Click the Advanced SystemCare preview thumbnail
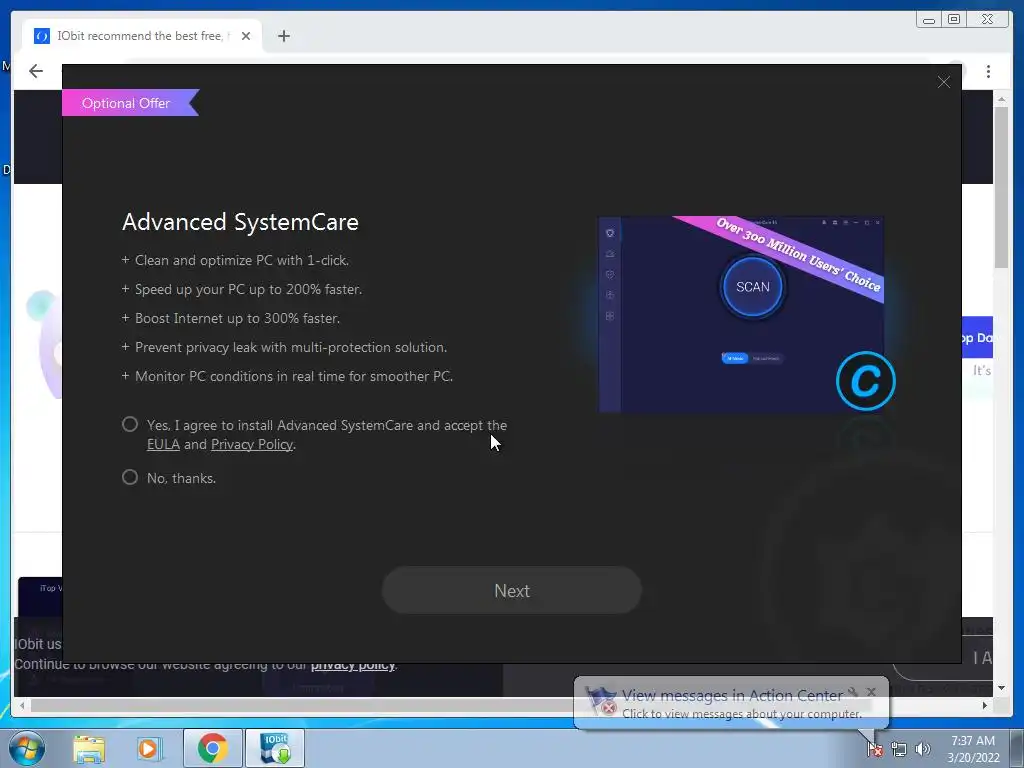 coord(741,314)
